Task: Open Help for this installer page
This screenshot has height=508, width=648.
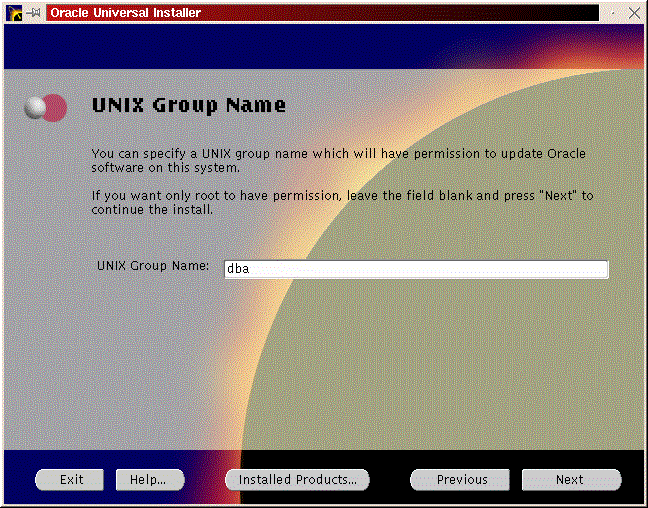Action: coord(148,480)
